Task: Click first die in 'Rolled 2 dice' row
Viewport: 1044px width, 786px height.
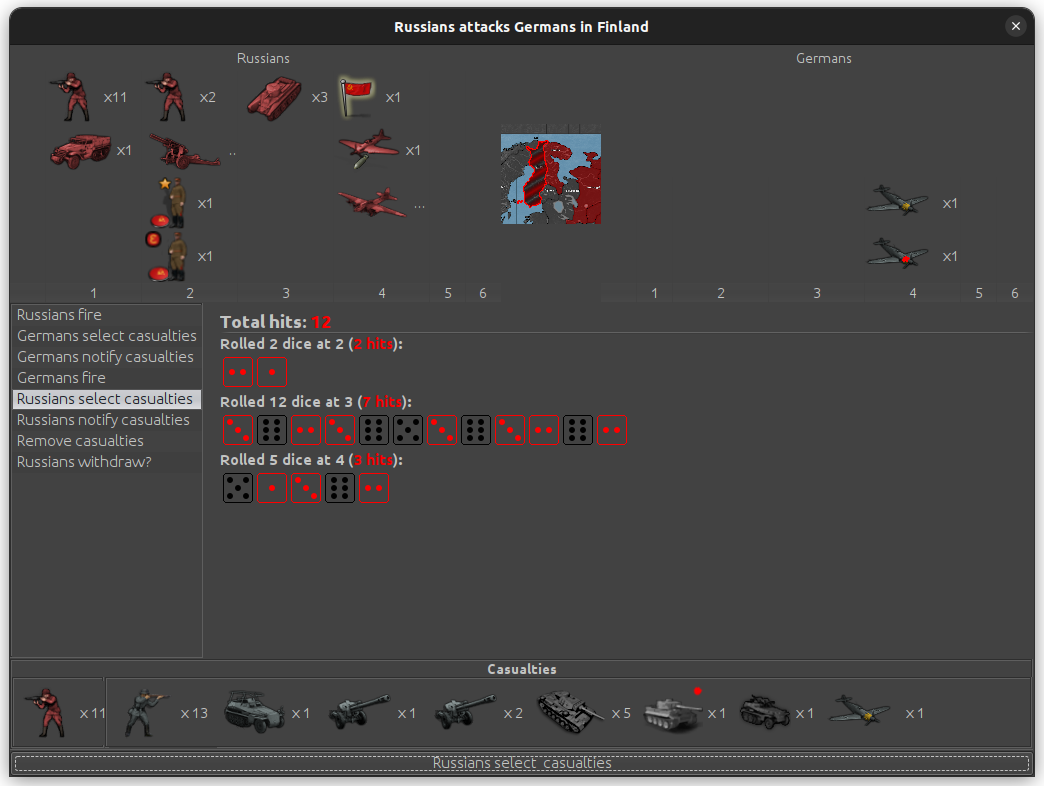Action: click(x=238, y=373)
